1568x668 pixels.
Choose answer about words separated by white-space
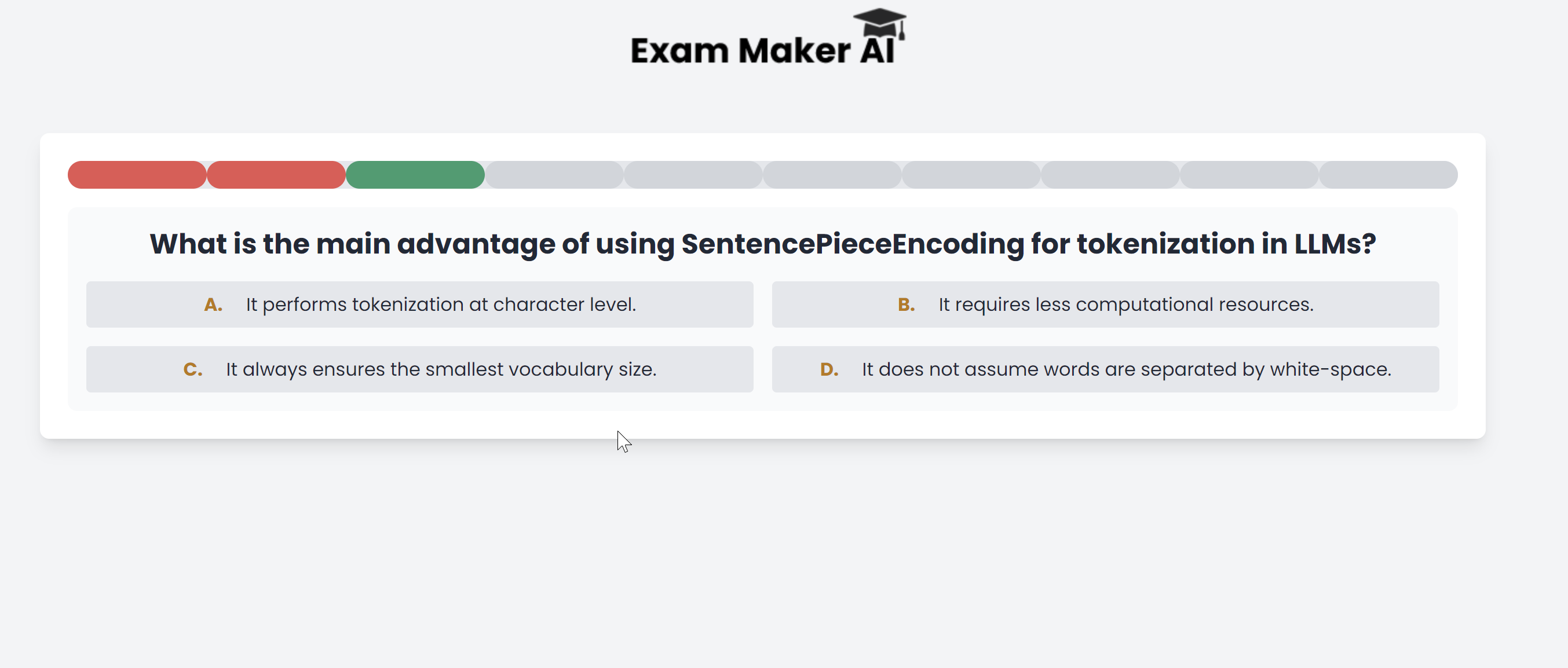pos(1105,369)
